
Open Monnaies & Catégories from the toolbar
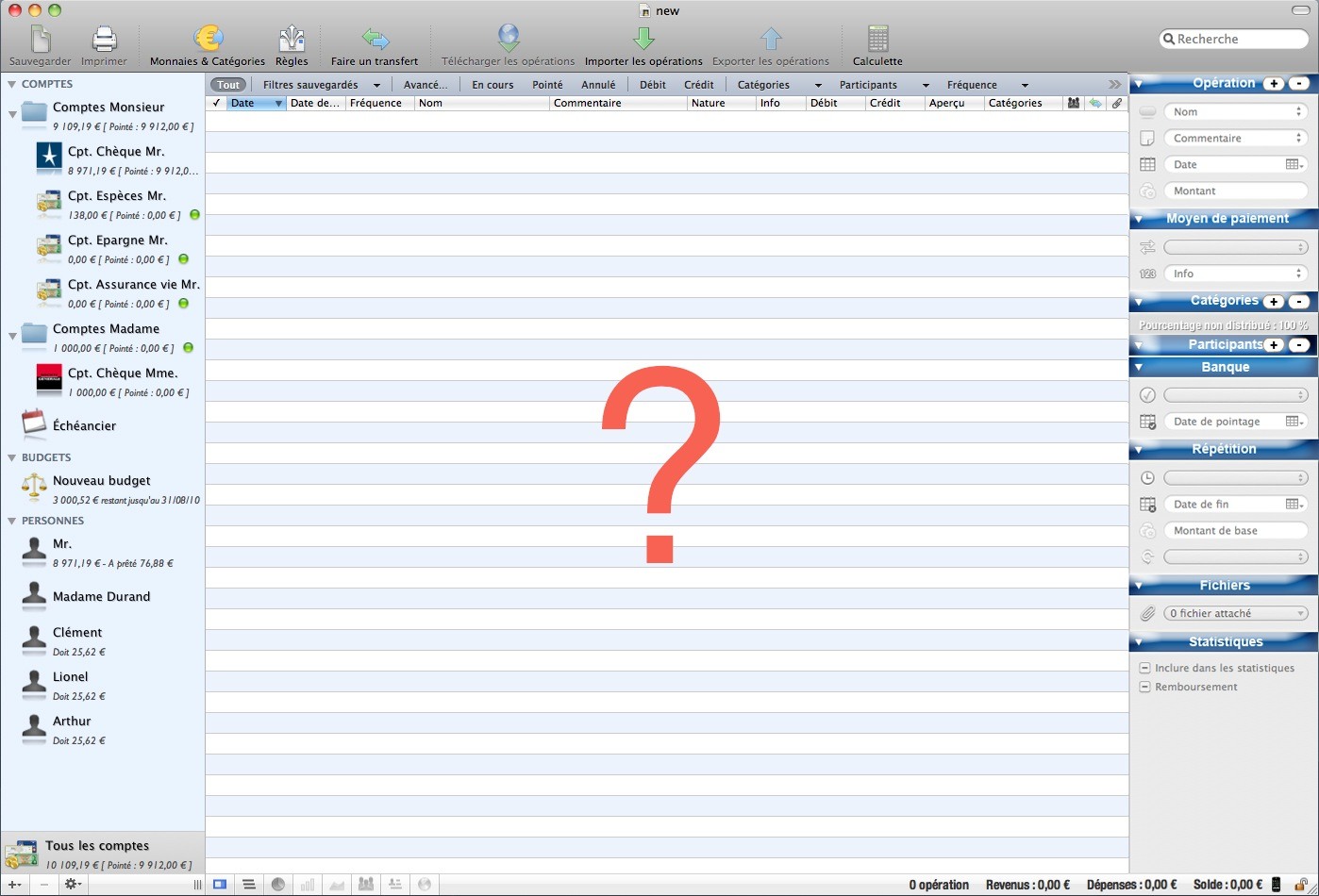[208, 40]
